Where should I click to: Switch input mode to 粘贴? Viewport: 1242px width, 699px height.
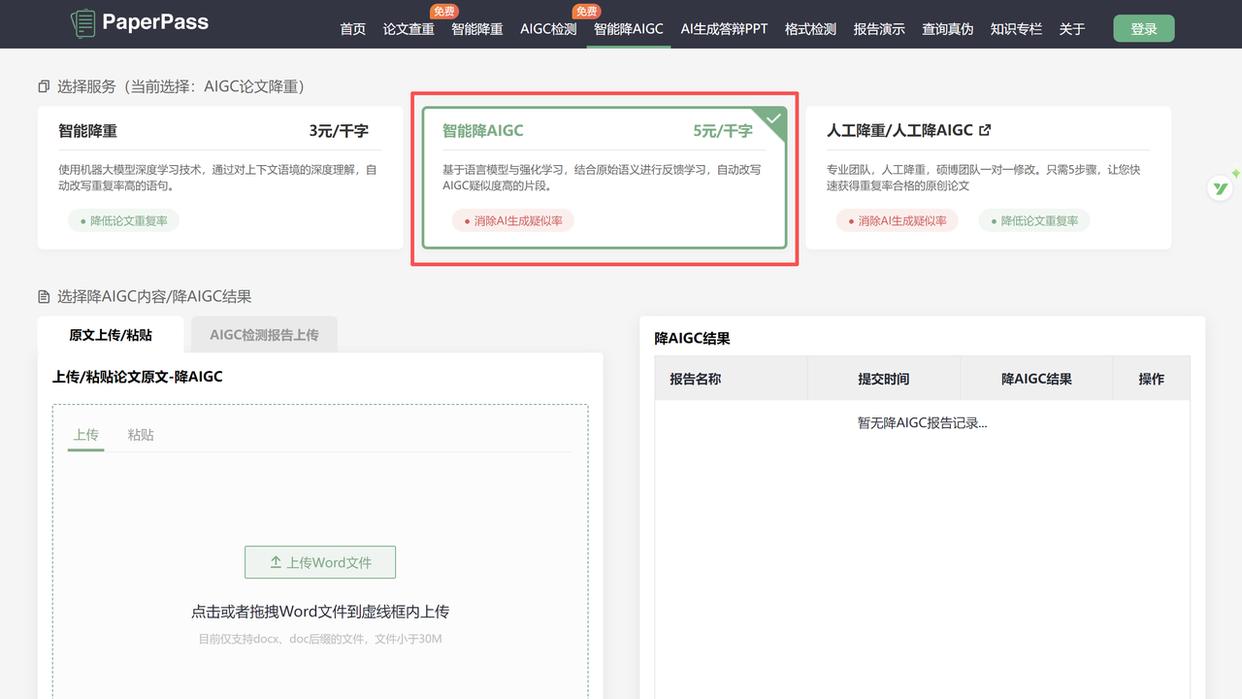[x=141, y=435]
